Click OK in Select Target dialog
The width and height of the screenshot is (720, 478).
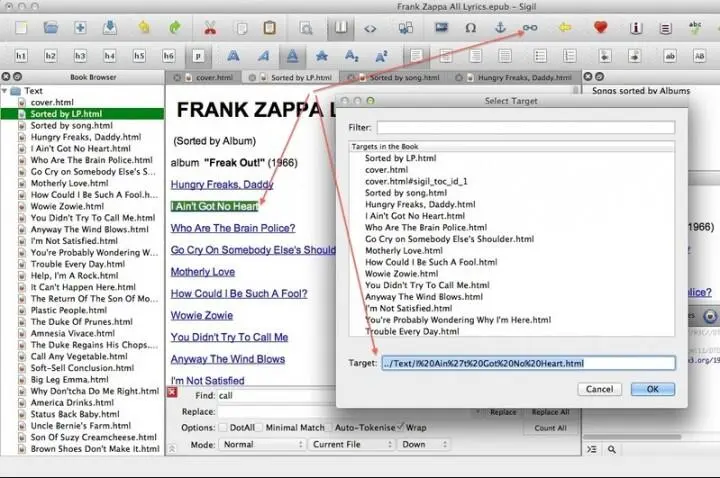[652, 389]
